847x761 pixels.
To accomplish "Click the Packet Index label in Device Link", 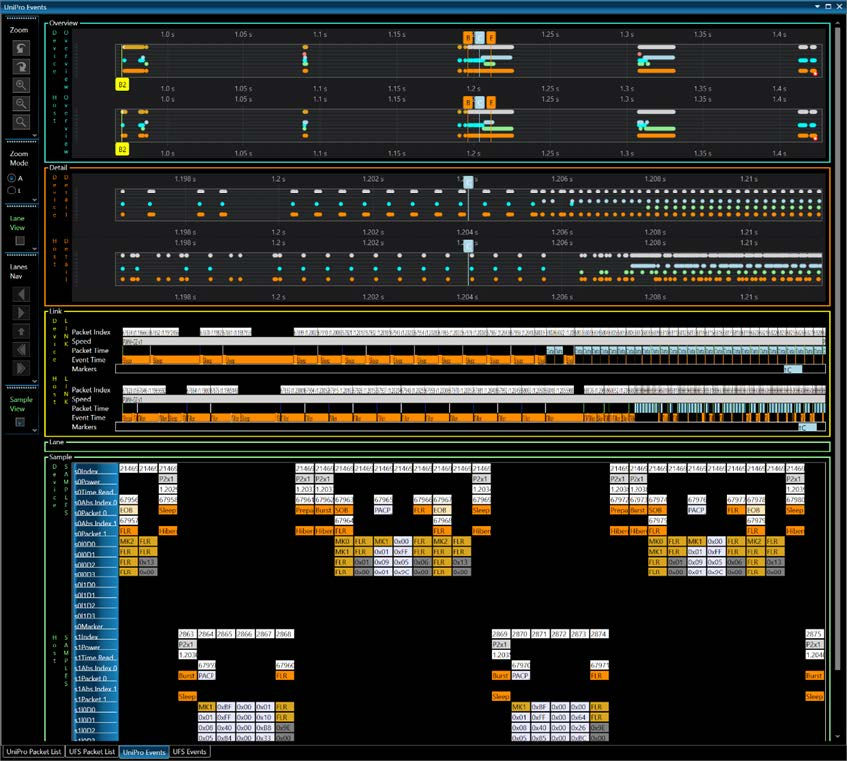I will 91,332.
